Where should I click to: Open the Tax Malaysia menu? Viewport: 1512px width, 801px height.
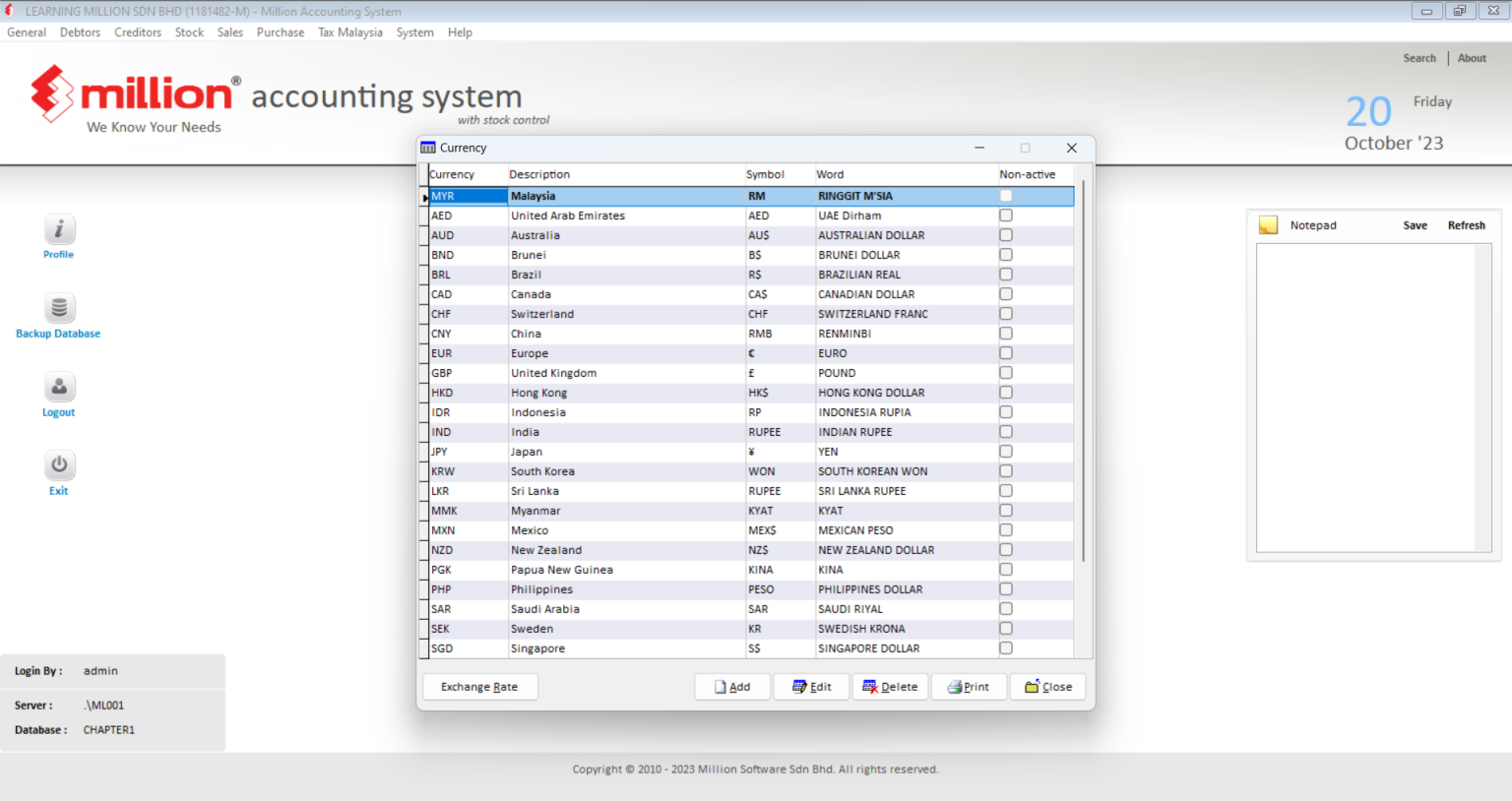click(x=350, y=32)
